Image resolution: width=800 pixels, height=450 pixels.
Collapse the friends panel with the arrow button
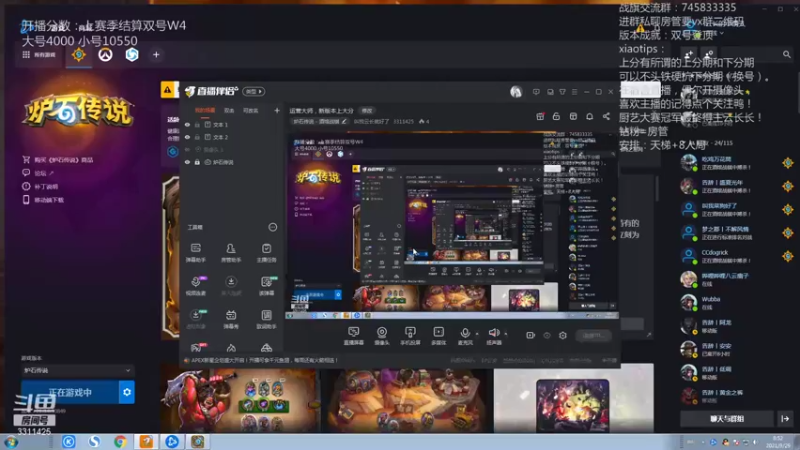[785, 419]
